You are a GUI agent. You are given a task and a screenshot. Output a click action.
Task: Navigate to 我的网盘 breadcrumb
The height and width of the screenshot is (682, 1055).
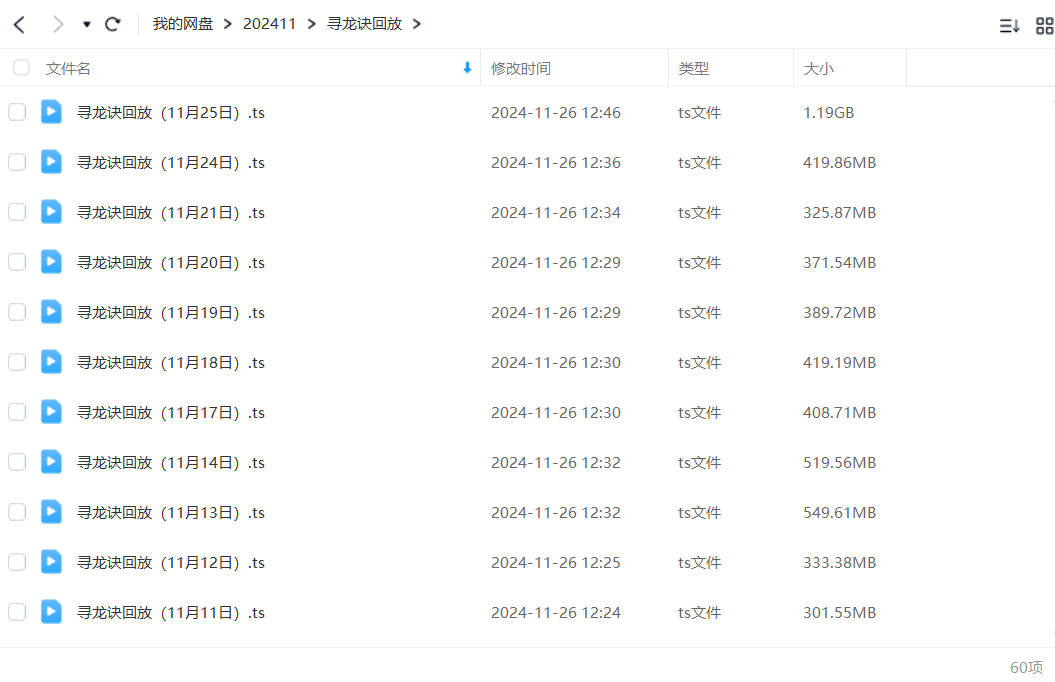[x=182, y=24]
